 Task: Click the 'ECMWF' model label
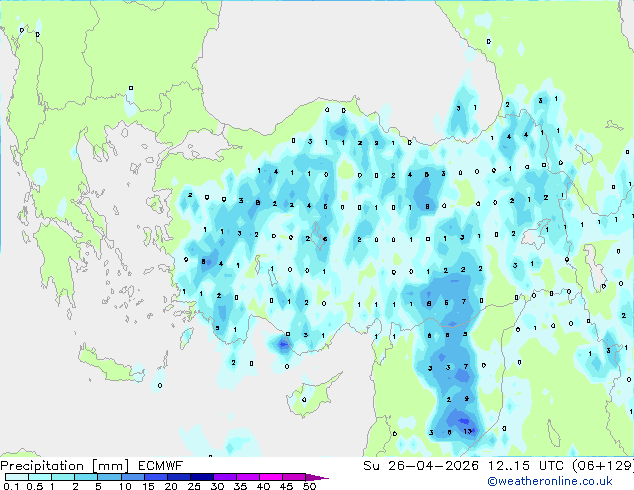161,466
